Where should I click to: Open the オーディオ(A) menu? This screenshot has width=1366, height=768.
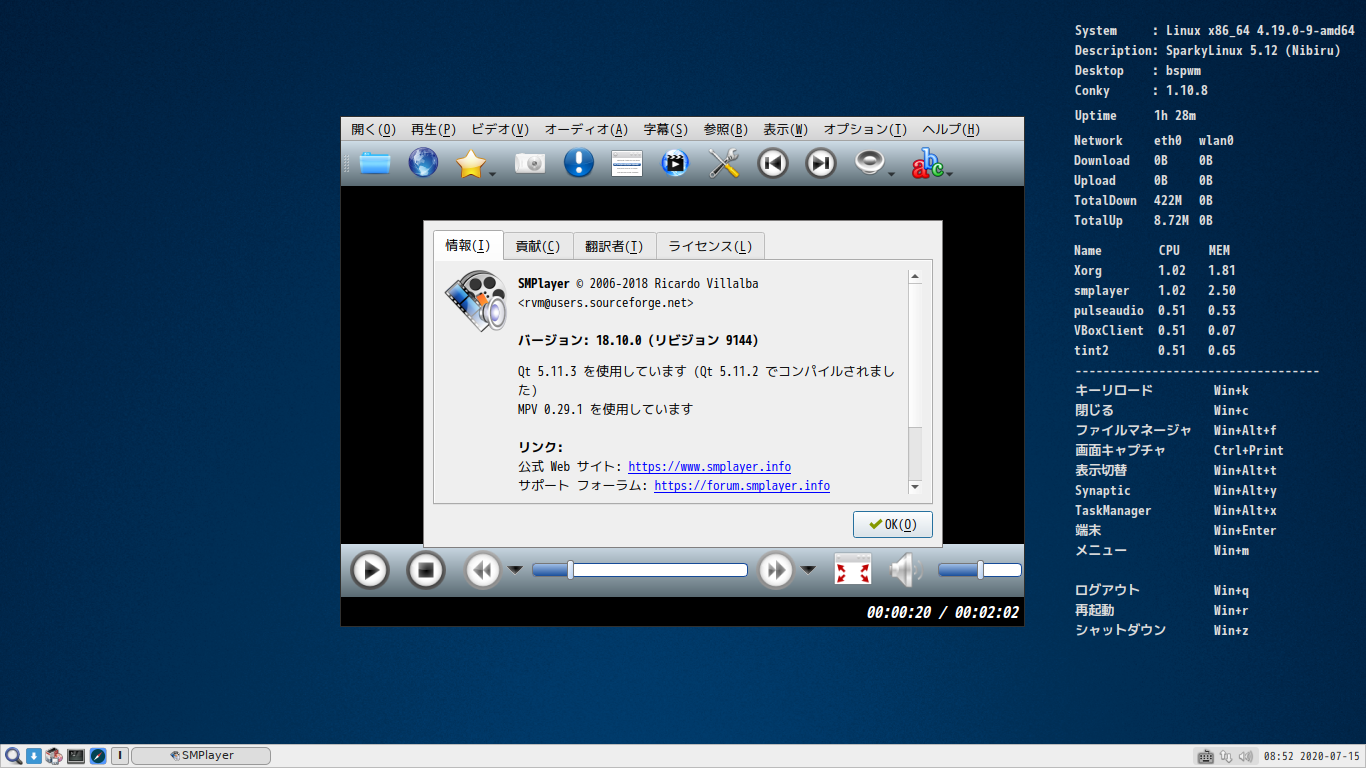point(586,130)
